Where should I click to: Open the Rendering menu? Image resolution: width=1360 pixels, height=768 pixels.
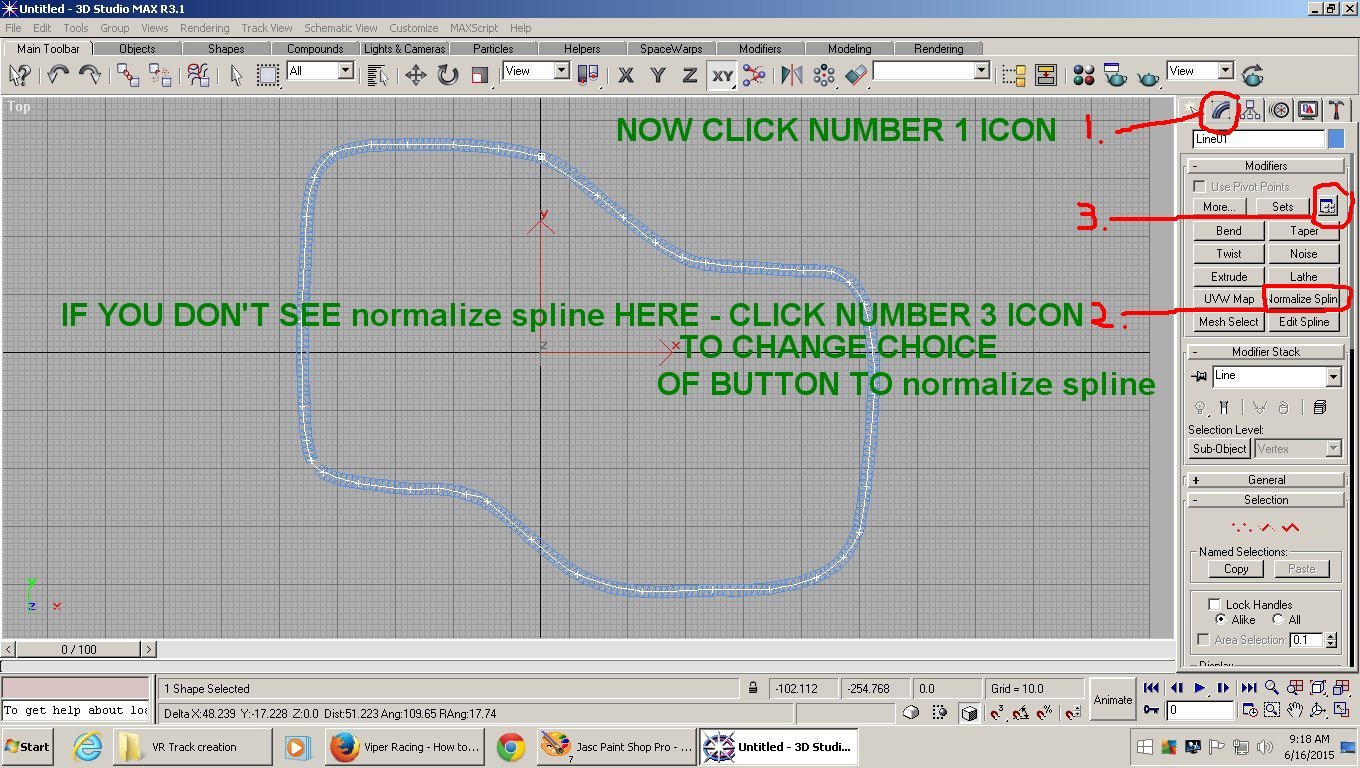(204, 28)
